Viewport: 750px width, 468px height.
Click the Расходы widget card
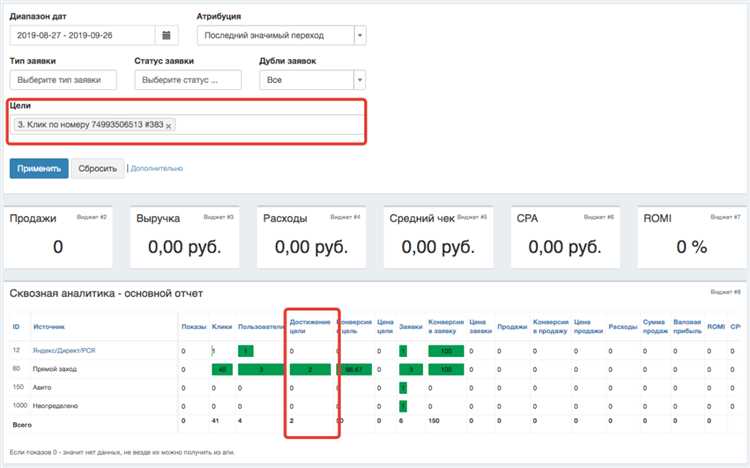(x=311, y=237)
